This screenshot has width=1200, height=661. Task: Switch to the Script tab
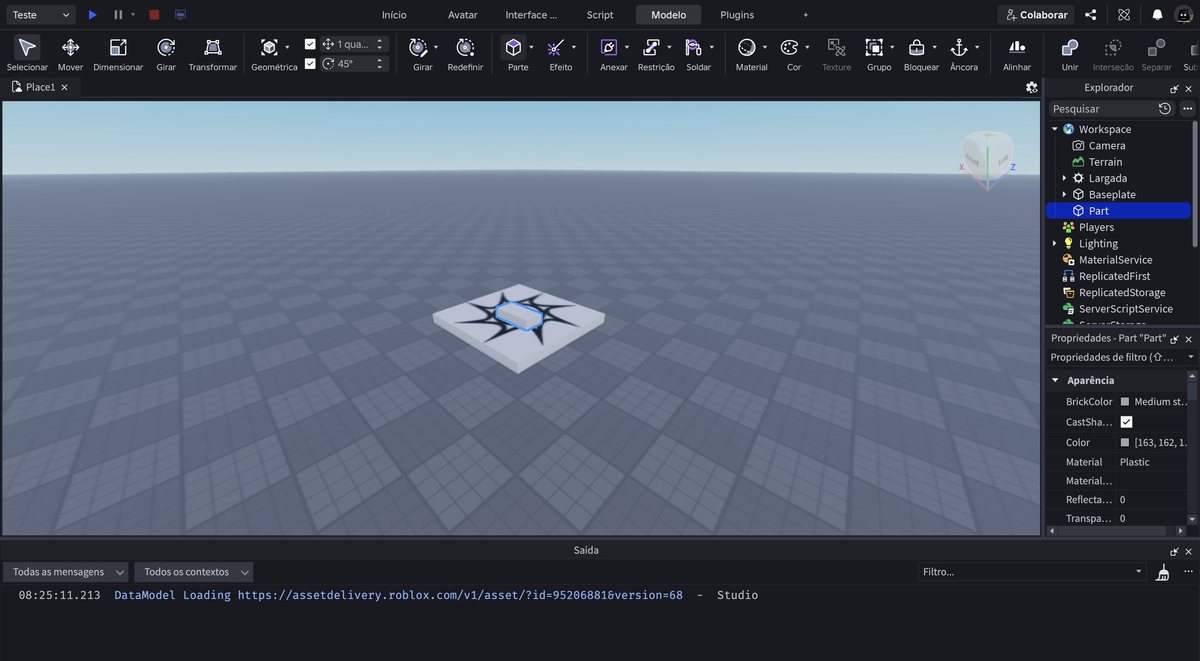point(600,15)
